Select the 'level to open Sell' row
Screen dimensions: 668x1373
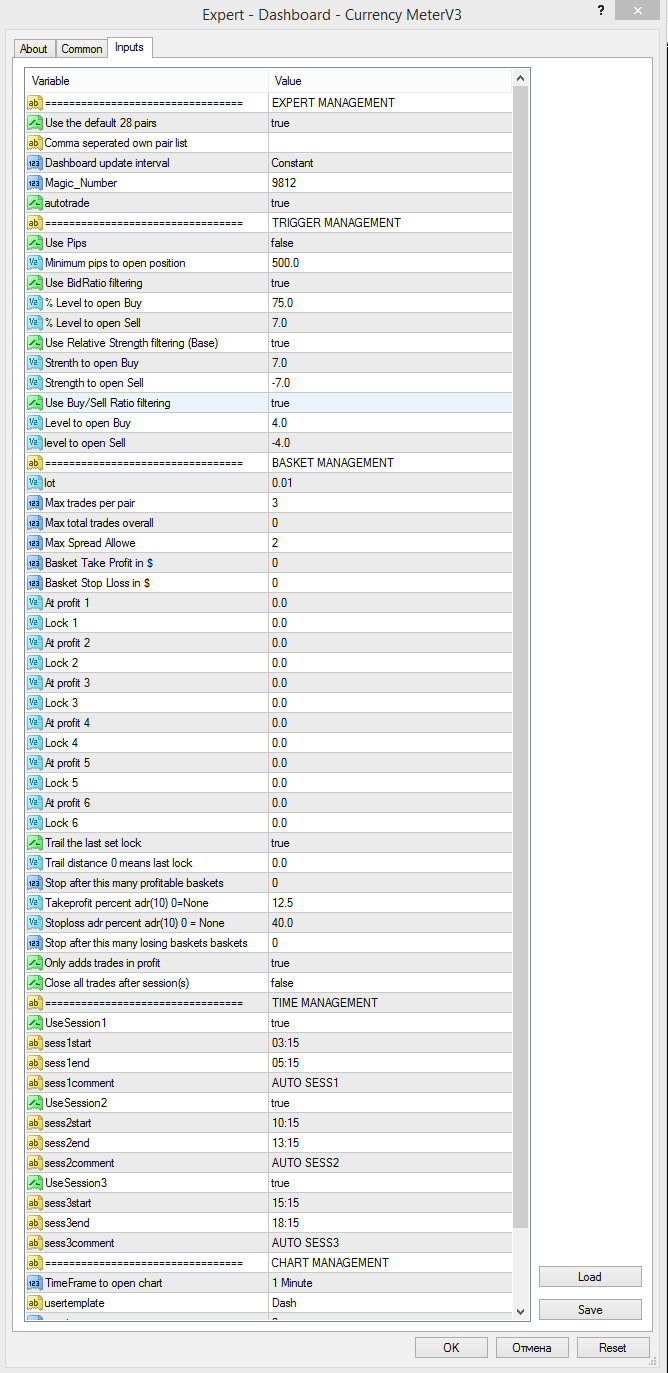pyautogui.click(x=268, y=443)
